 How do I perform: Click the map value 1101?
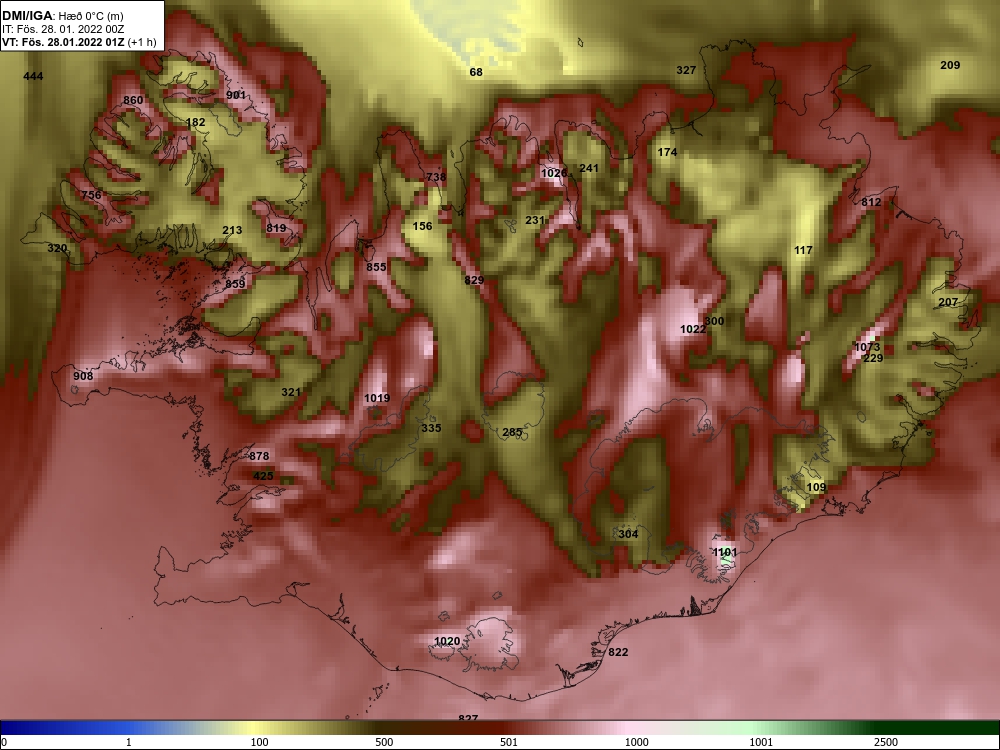click(x=725, y=552)
